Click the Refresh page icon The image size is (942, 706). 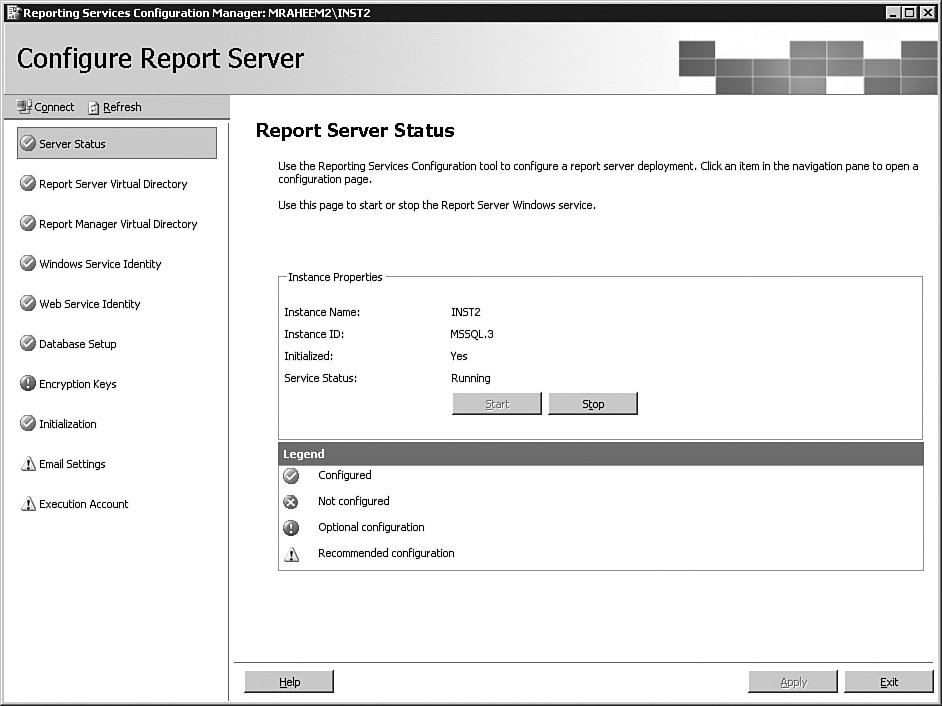pos(94,108)
